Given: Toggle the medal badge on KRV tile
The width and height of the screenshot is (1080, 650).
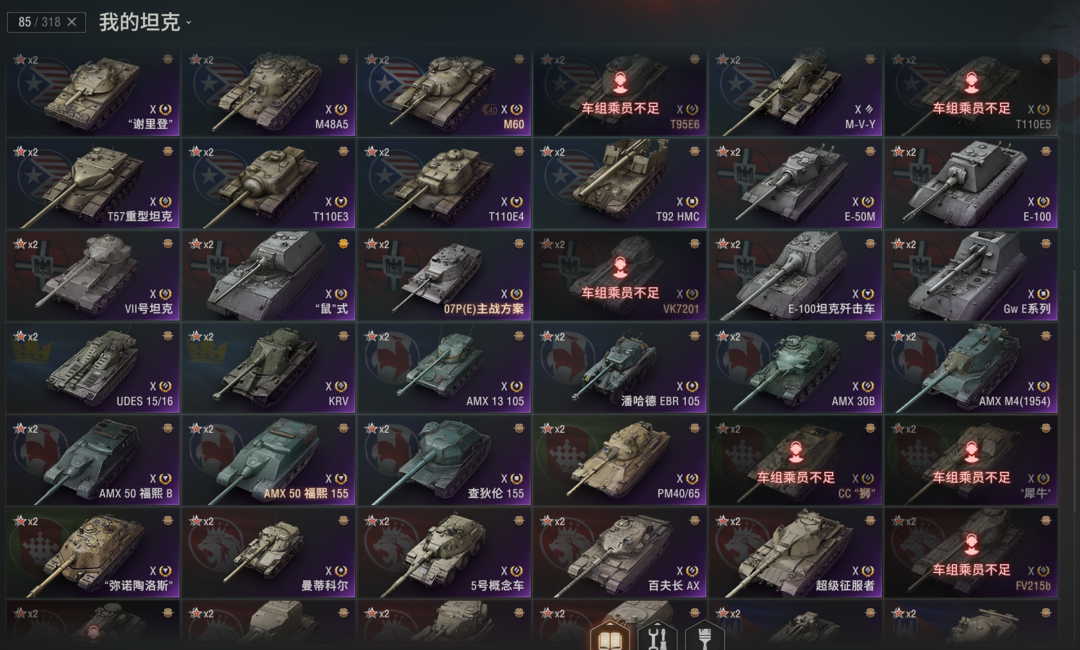Looking at the screenshot, I should click(x=343, y=336).
